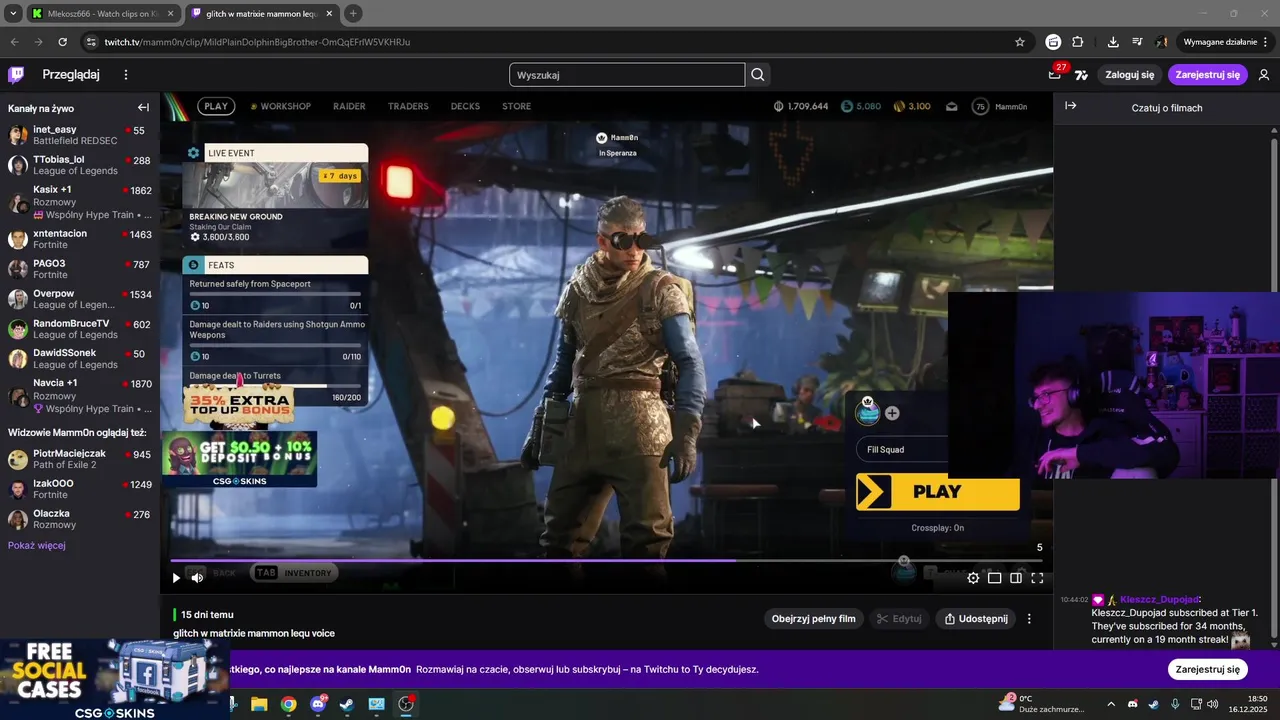The height and width of the screenshot is (720, 1280).
Task: Click the twitch.tv address bar URL
Action: [x=257, y=42]
